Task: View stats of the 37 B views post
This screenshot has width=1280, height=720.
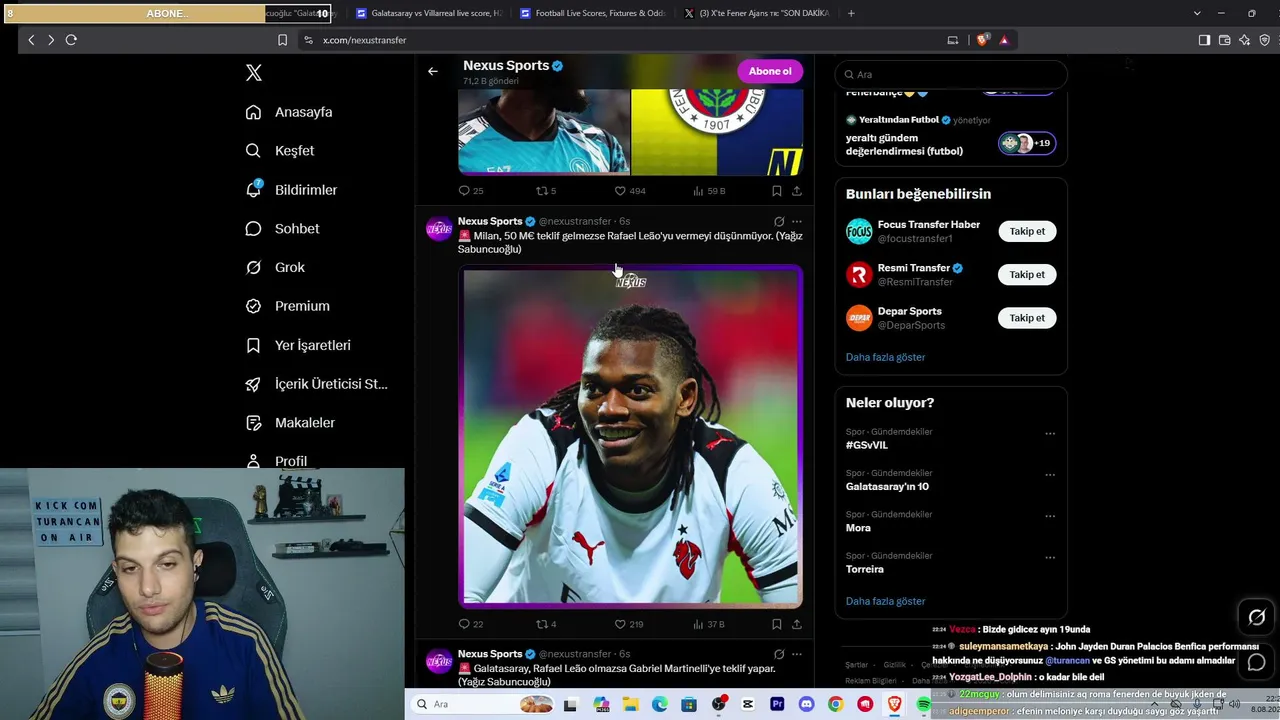Action: click(709, 624)
